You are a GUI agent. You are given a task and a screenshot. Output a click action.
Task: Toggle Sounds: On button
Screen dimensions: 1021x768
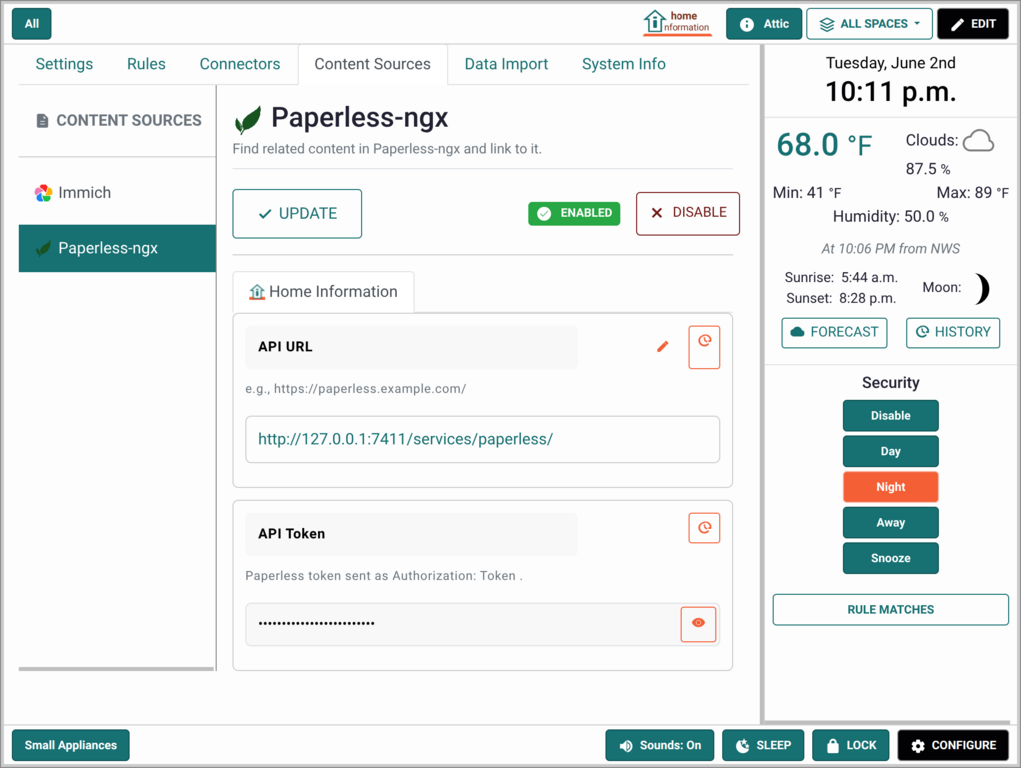660,745
